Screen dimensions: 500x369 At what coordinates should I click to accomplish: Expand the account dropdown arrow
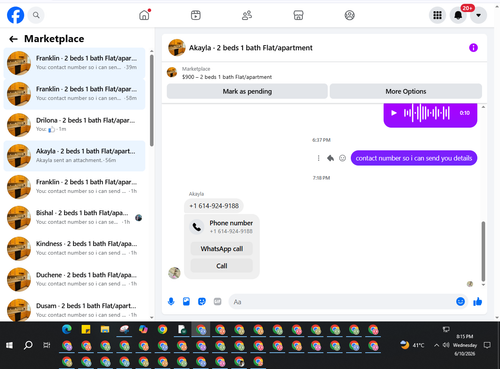coord(478,15)
